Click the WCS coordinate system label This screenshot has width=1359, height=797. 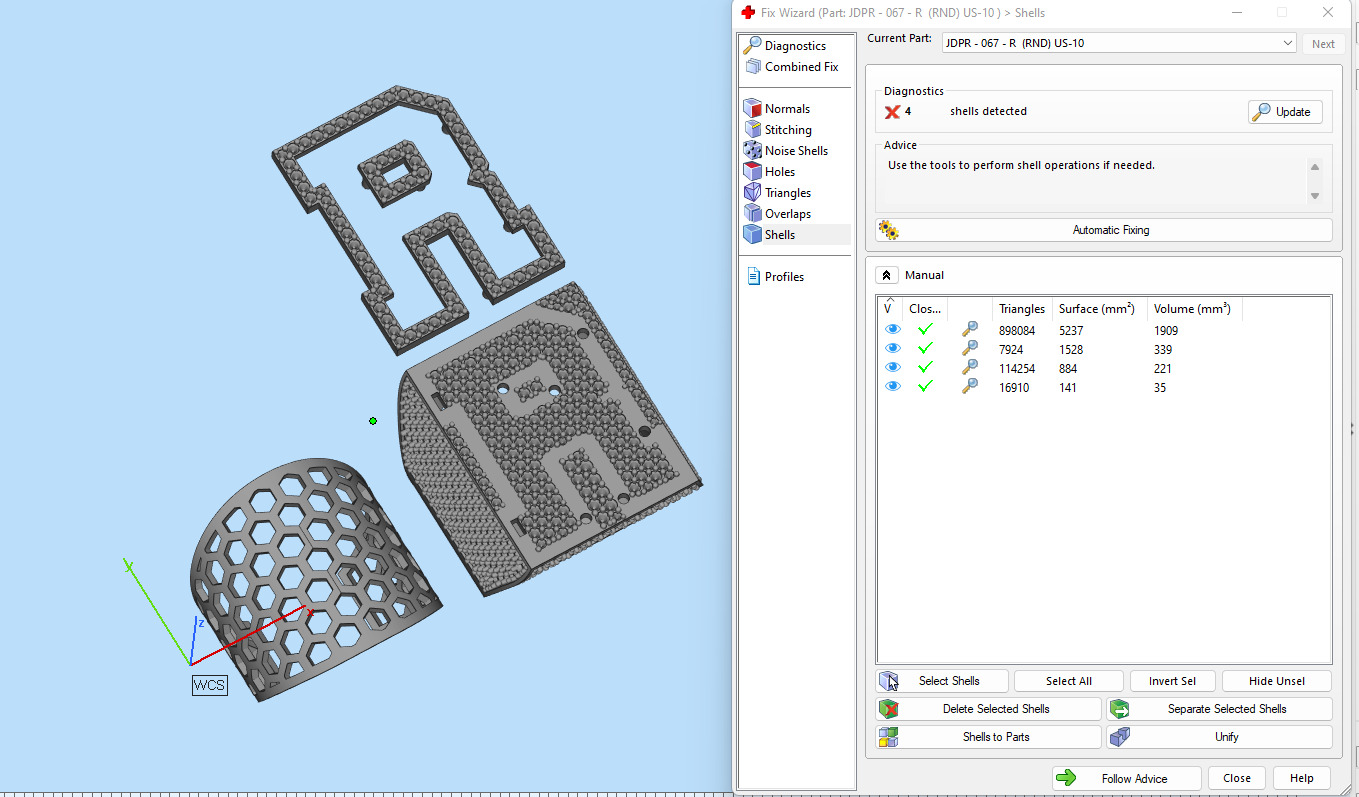210,685
